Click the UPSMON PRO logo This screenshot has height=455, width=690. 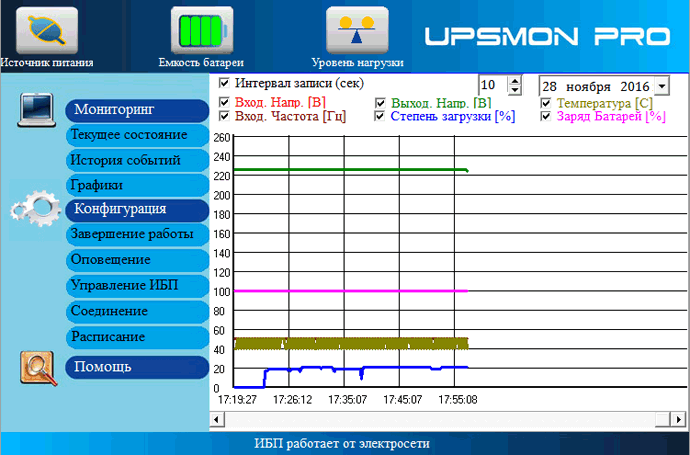pyautogui.click(x=547, y=36)
